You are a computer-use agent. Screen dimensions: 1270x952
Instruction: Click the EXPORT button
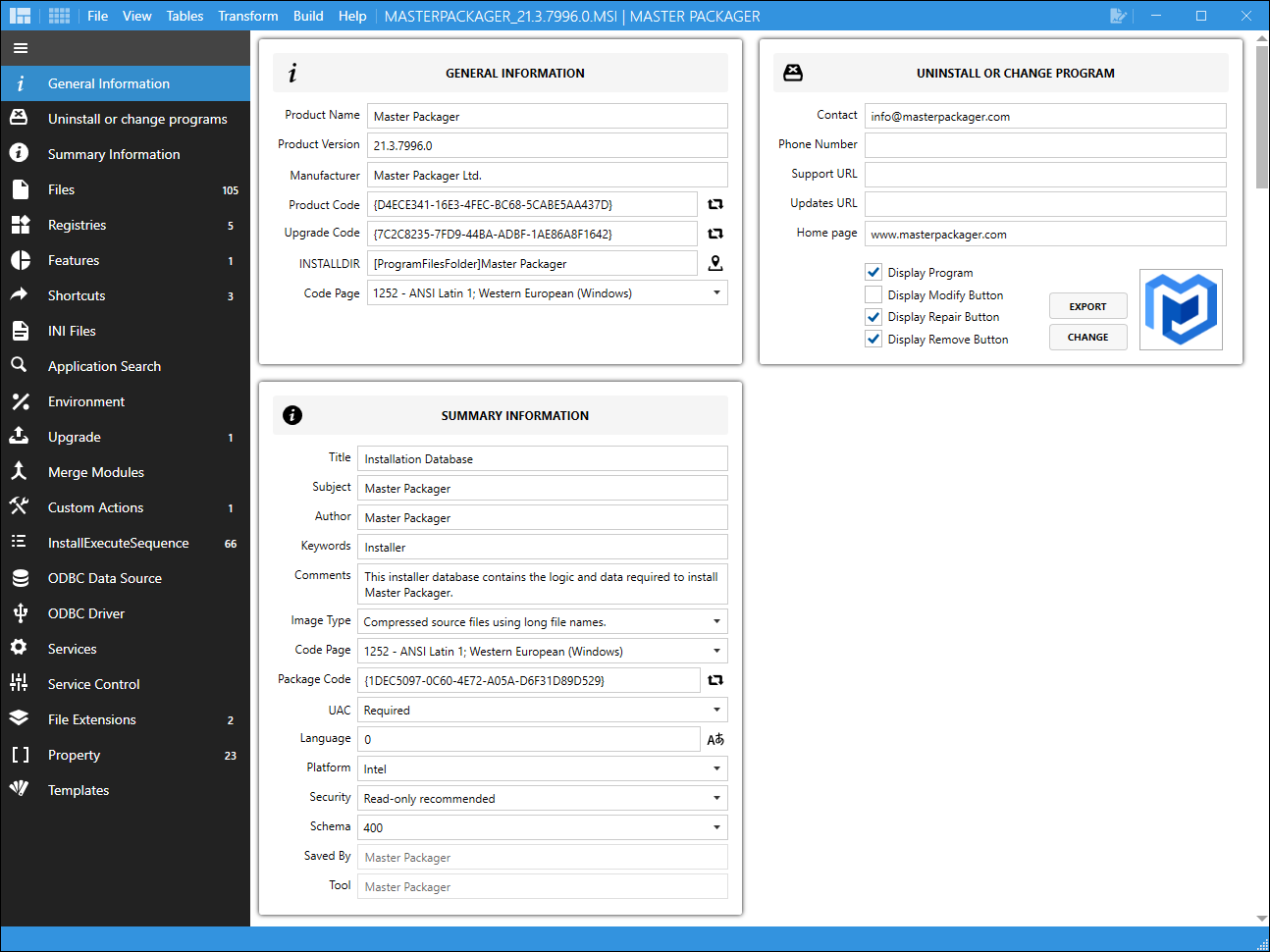(x=1087, y=305)
